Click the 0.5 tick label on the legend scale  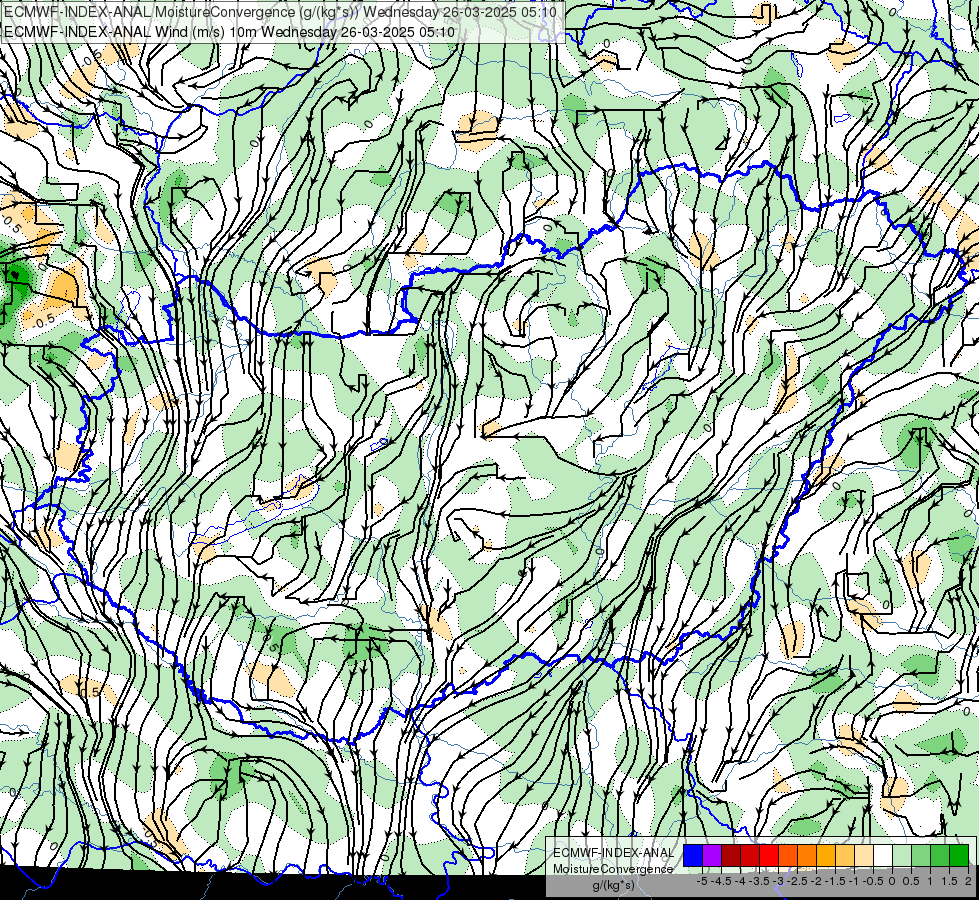911,881
